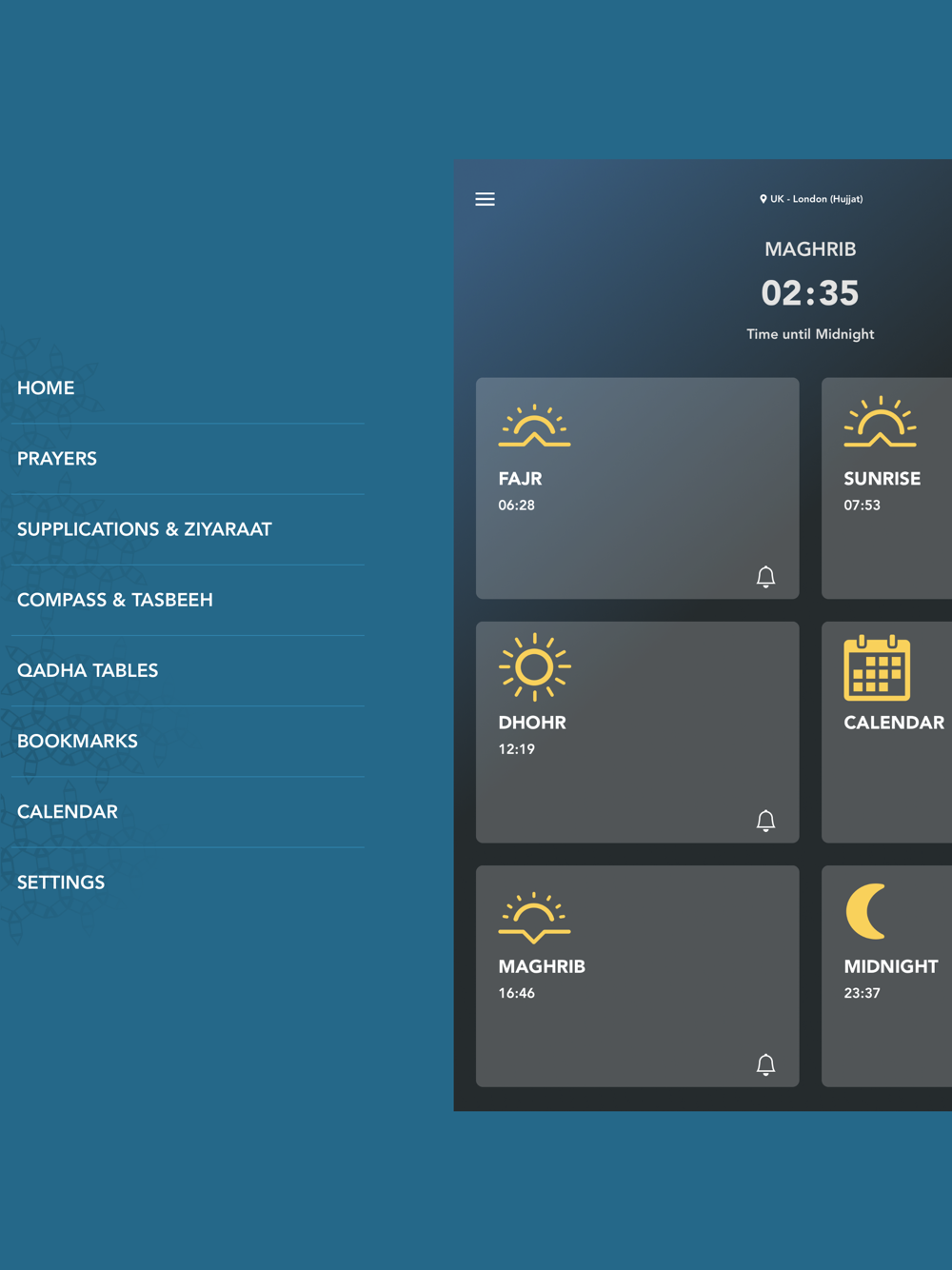Toggle the Maghrib alarm bell
This screenshot has width=952, height=1270.
point(765,1064)
